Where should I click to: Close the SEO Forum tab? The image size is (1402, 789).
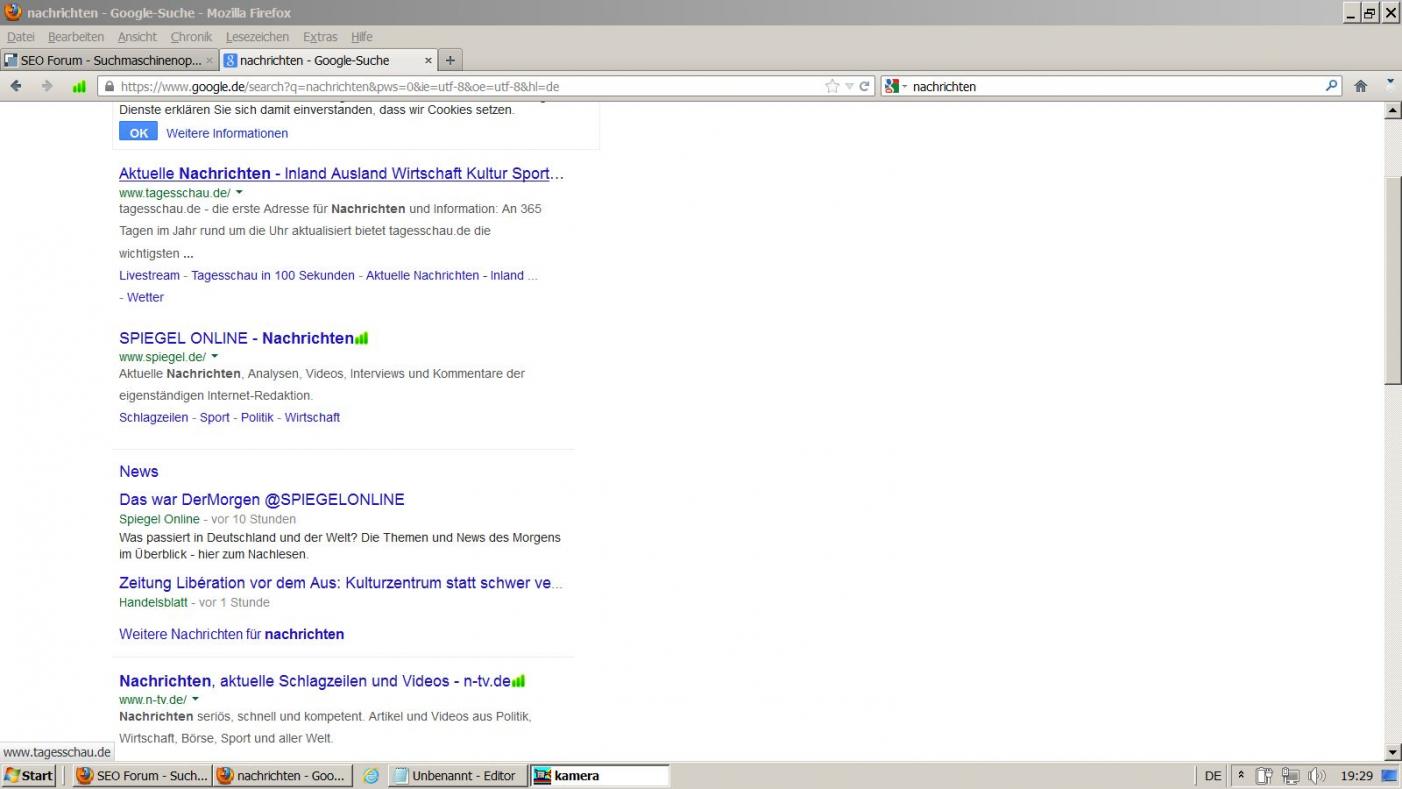[x=210, y=60]
